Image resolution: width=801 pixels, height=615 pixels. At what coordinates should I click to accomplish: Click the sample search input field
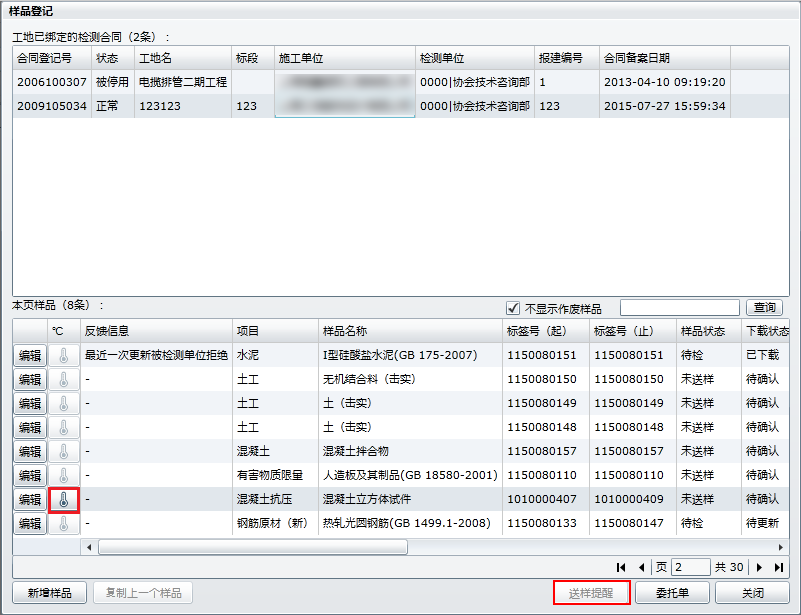679,308
